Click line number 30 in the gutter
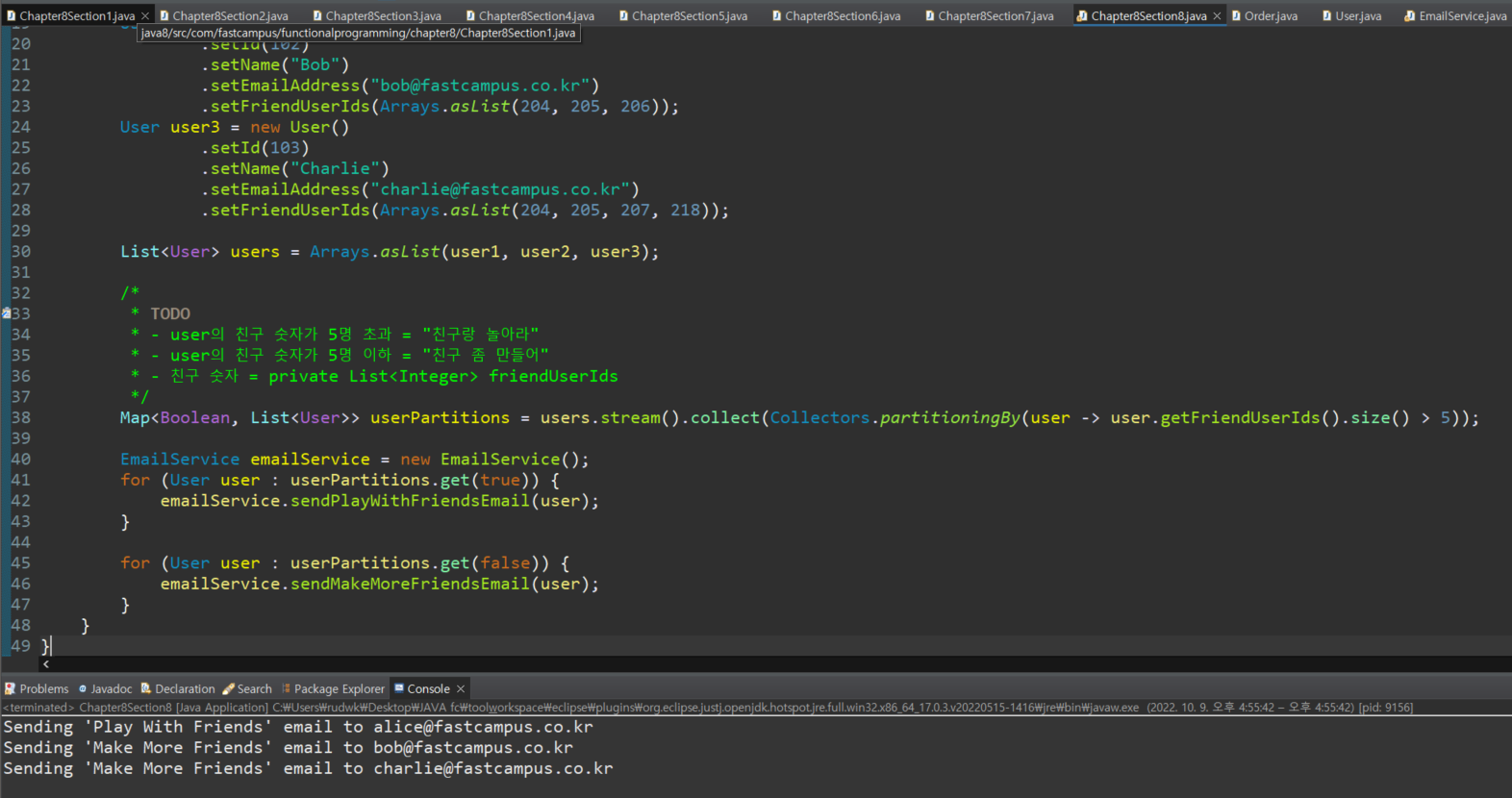The image size is (1512, 798). pyautogui.click(x=20, y=251)
